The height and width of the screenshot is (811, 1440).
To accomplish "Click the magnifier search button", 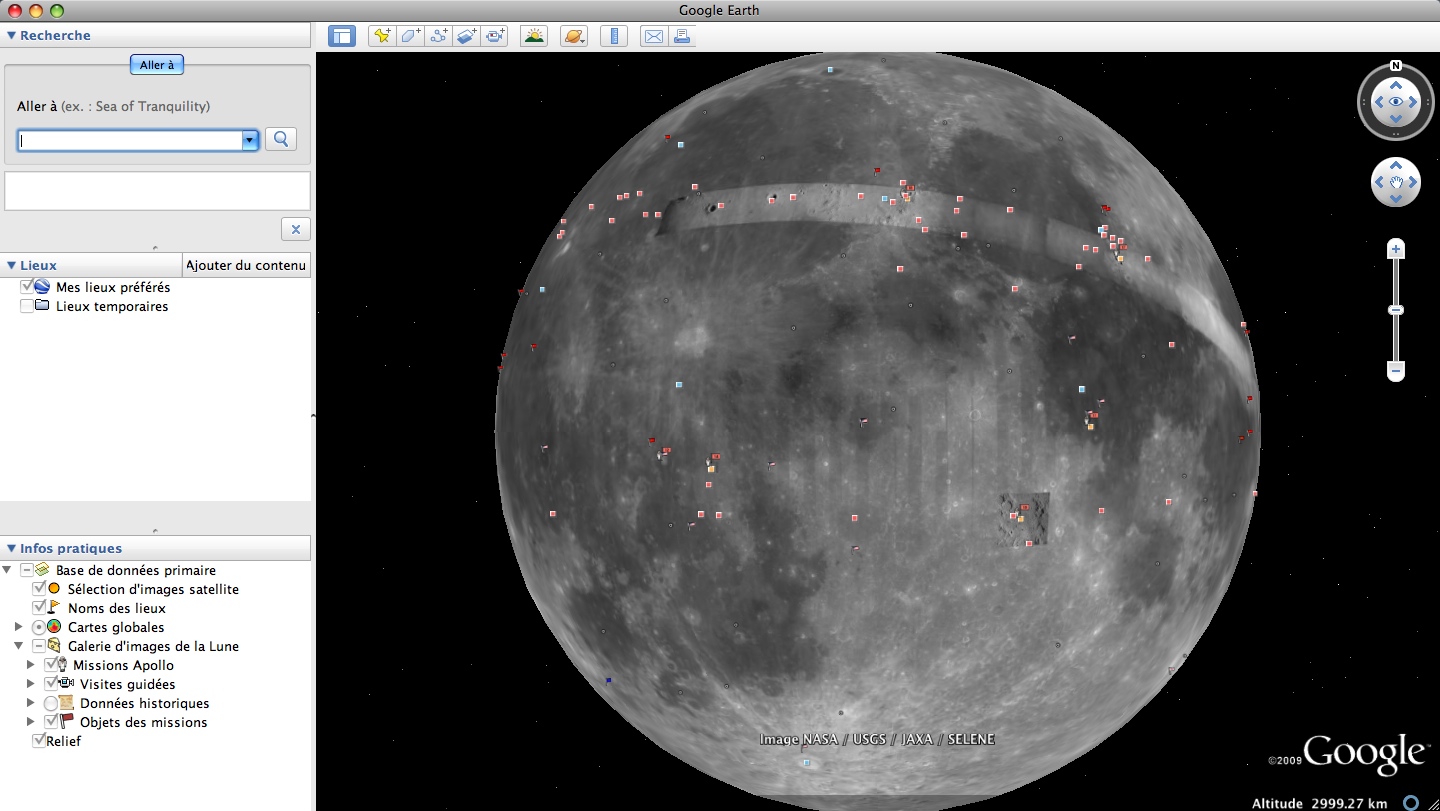I will pyautogui.click(x=281, y=139).
